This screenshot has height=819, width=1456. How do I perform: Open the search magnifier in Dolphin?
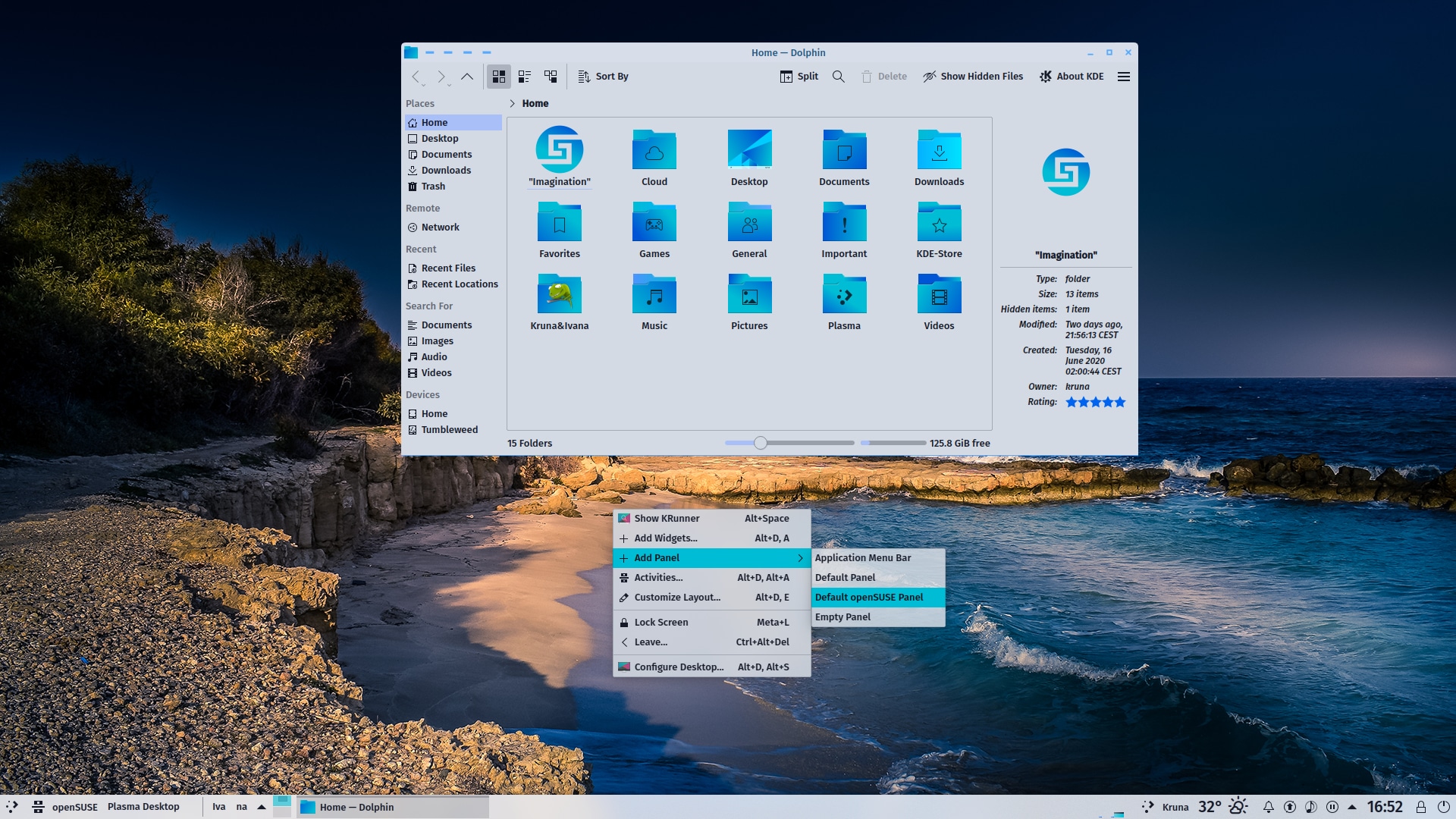click(838, 77)
